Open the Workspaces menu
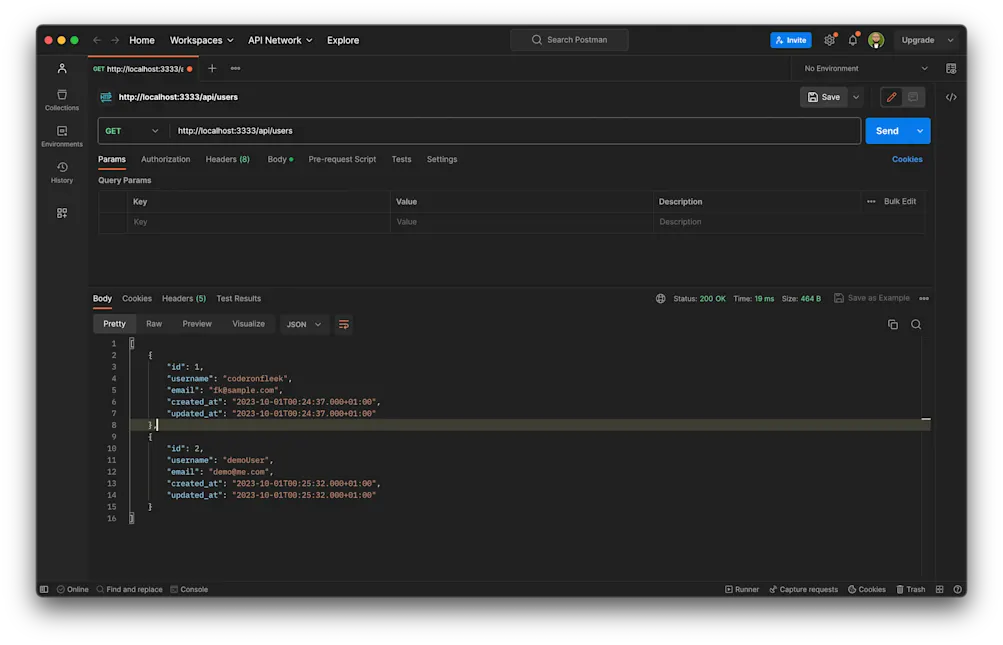The image size is (1003, 645). coord(201,40)
